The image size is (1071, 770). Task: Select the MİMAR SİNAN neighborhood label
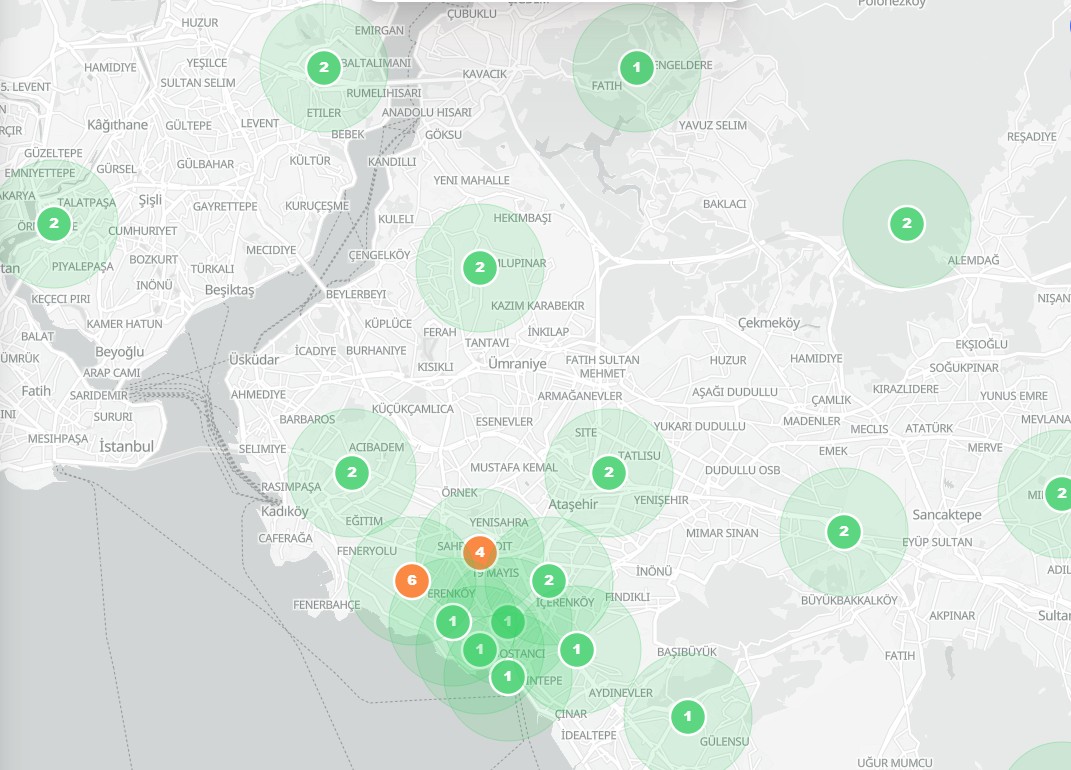(x=722, y=533)
